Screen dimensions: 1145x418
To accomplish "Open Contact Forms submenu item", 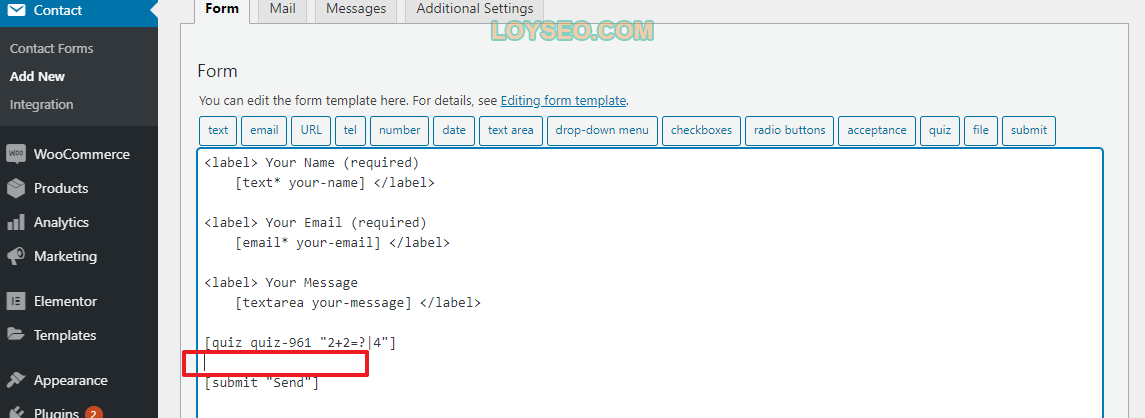I will click(52, 48).
